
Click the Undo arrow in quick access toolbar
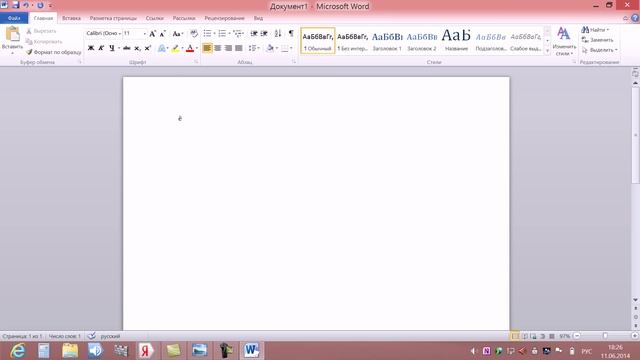click(26, 5)
